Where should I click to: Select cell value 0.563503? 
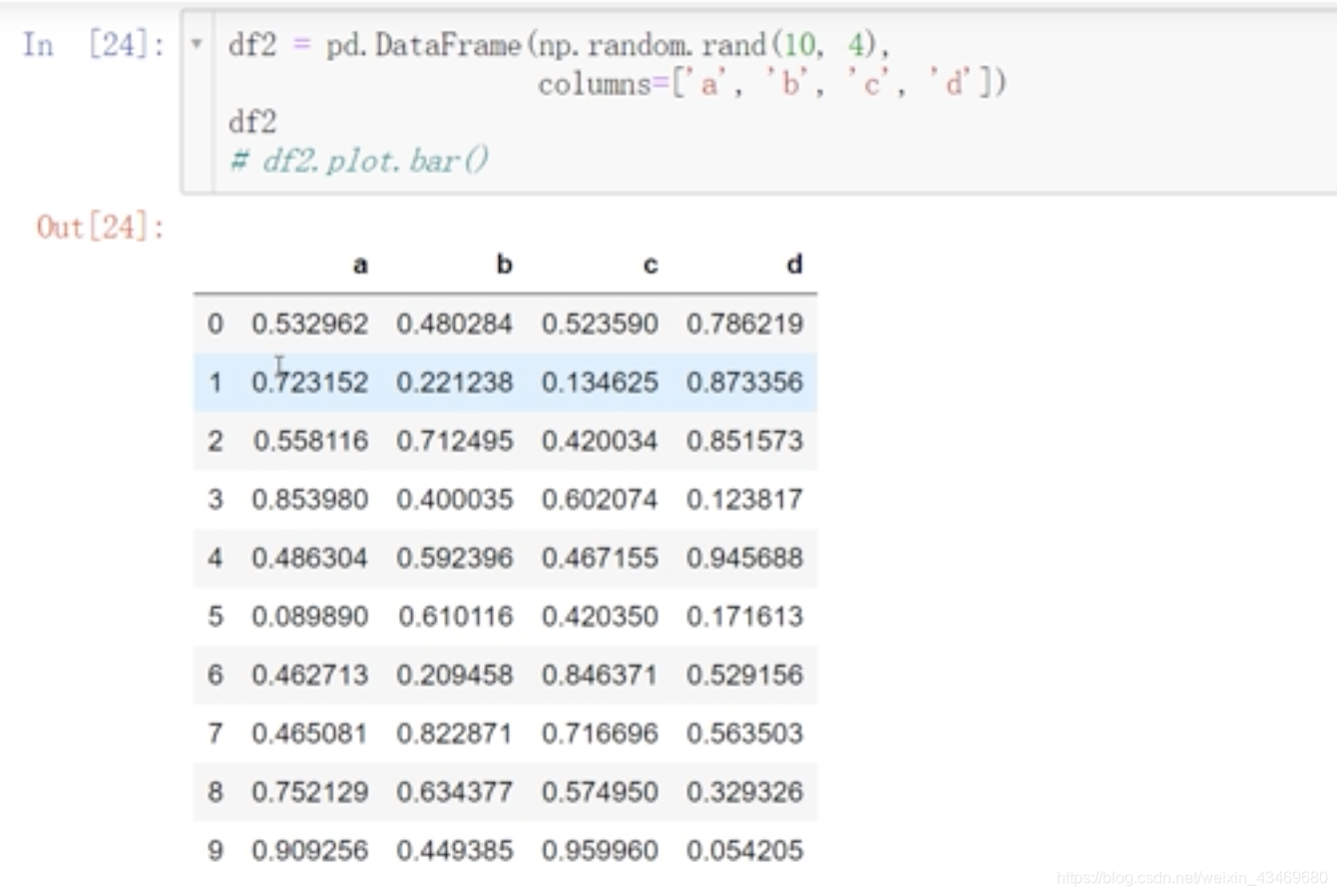point(744,733)
